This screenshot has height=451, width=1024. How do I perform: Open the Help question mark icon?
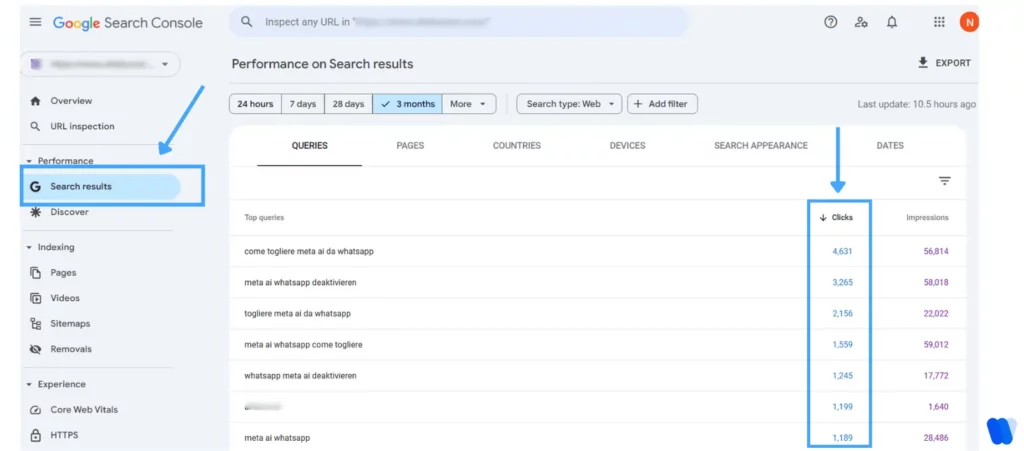tap(831, 22)
